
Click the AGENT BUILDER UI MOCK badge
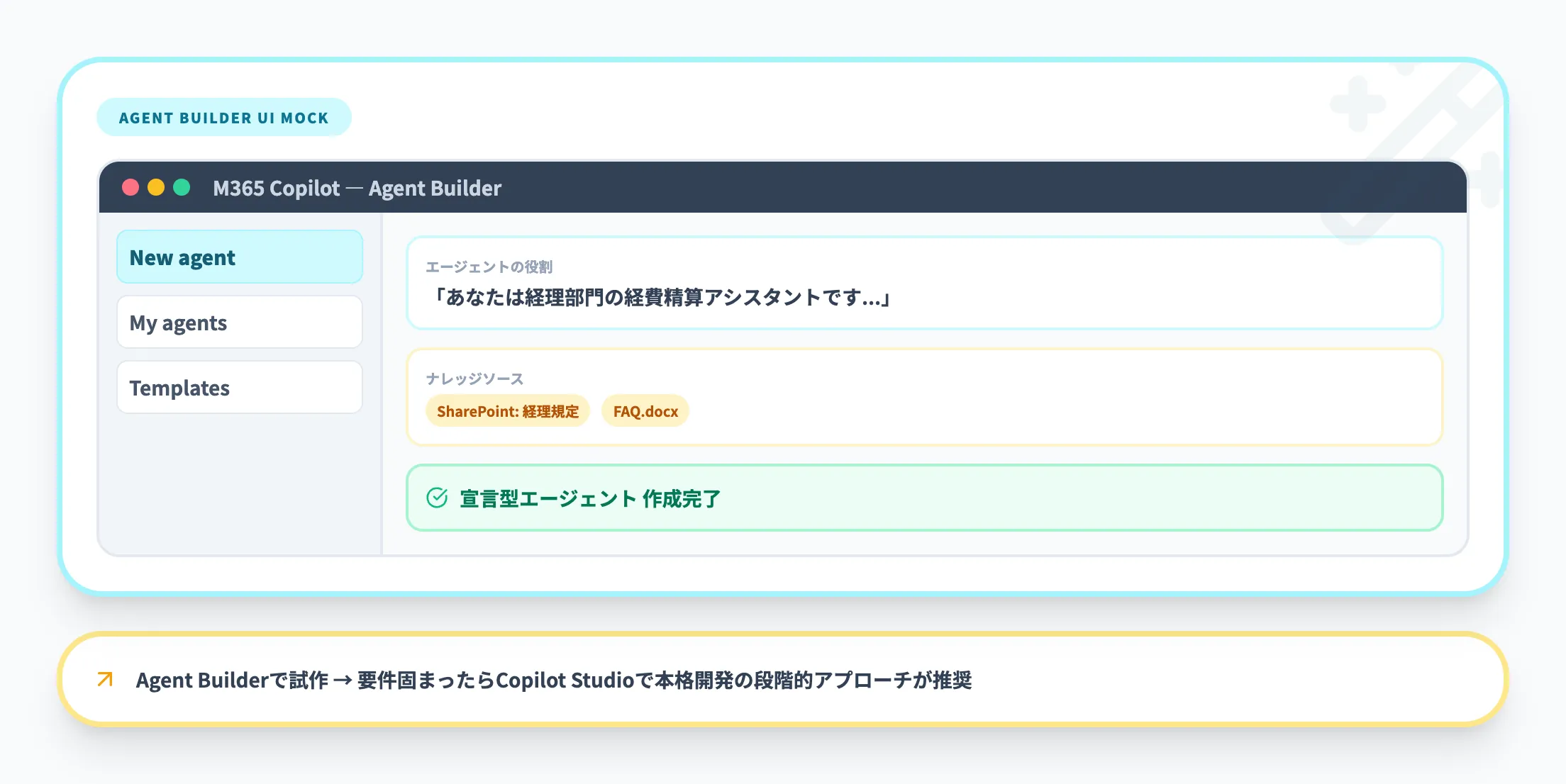223,117
